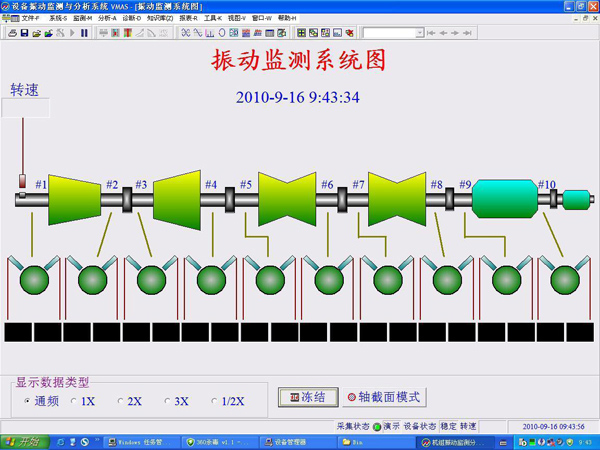Screen dimensions: 600x450
Task: Click the 冻结 freeze button
Action: click(x=308, y=397)
